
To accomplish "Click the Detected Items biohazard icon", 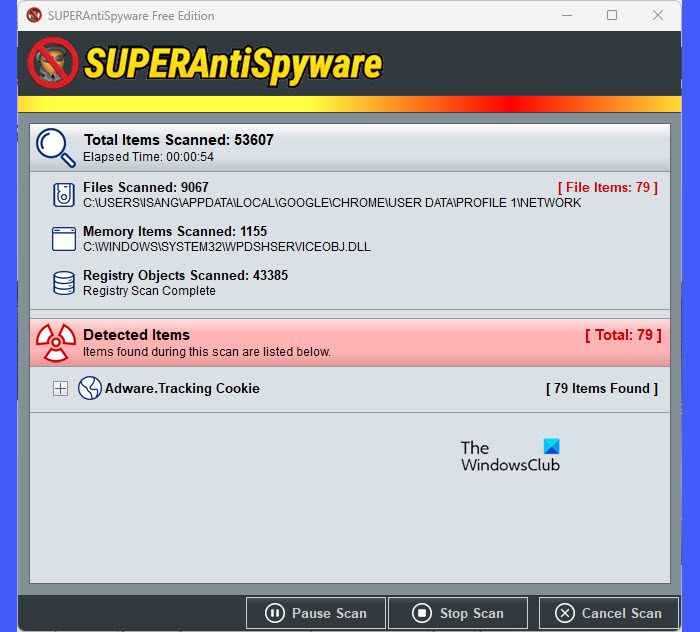I will [56, 342].
